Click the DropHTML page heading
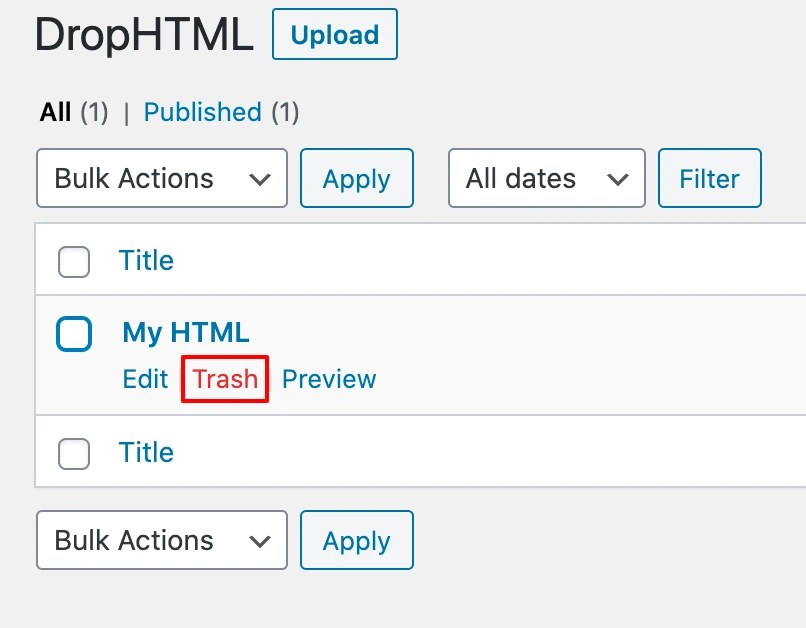Image resolution: width=806 pixels, height=628 pixels. (x=142, y=34)
